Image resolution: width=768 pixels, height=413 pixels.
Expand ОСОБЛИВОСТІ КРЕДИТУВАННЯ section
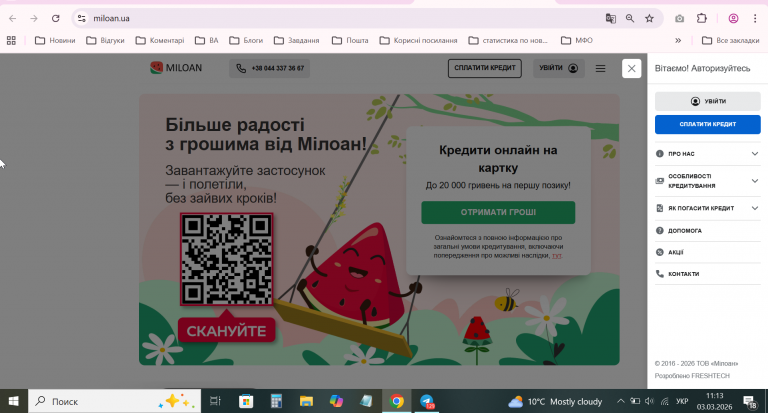coord(707,181)
